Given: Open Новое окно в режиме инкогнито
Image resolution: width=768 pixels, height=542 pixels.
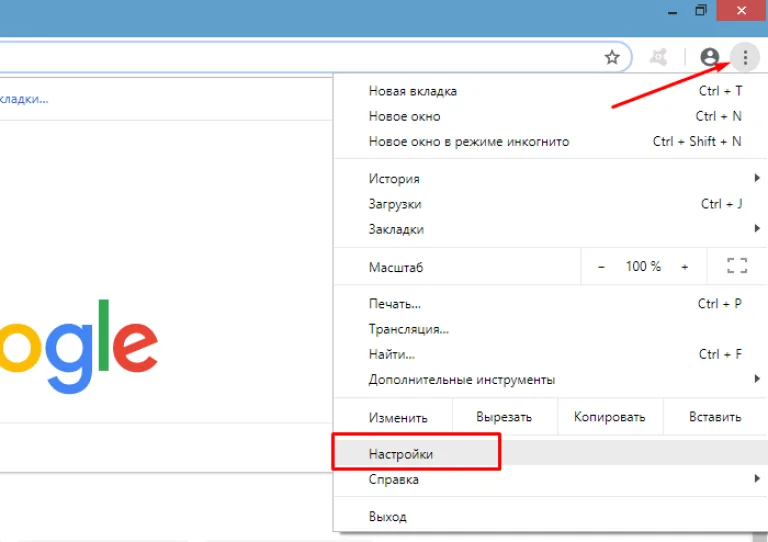Looking at the screenshot, I should 550,141.
